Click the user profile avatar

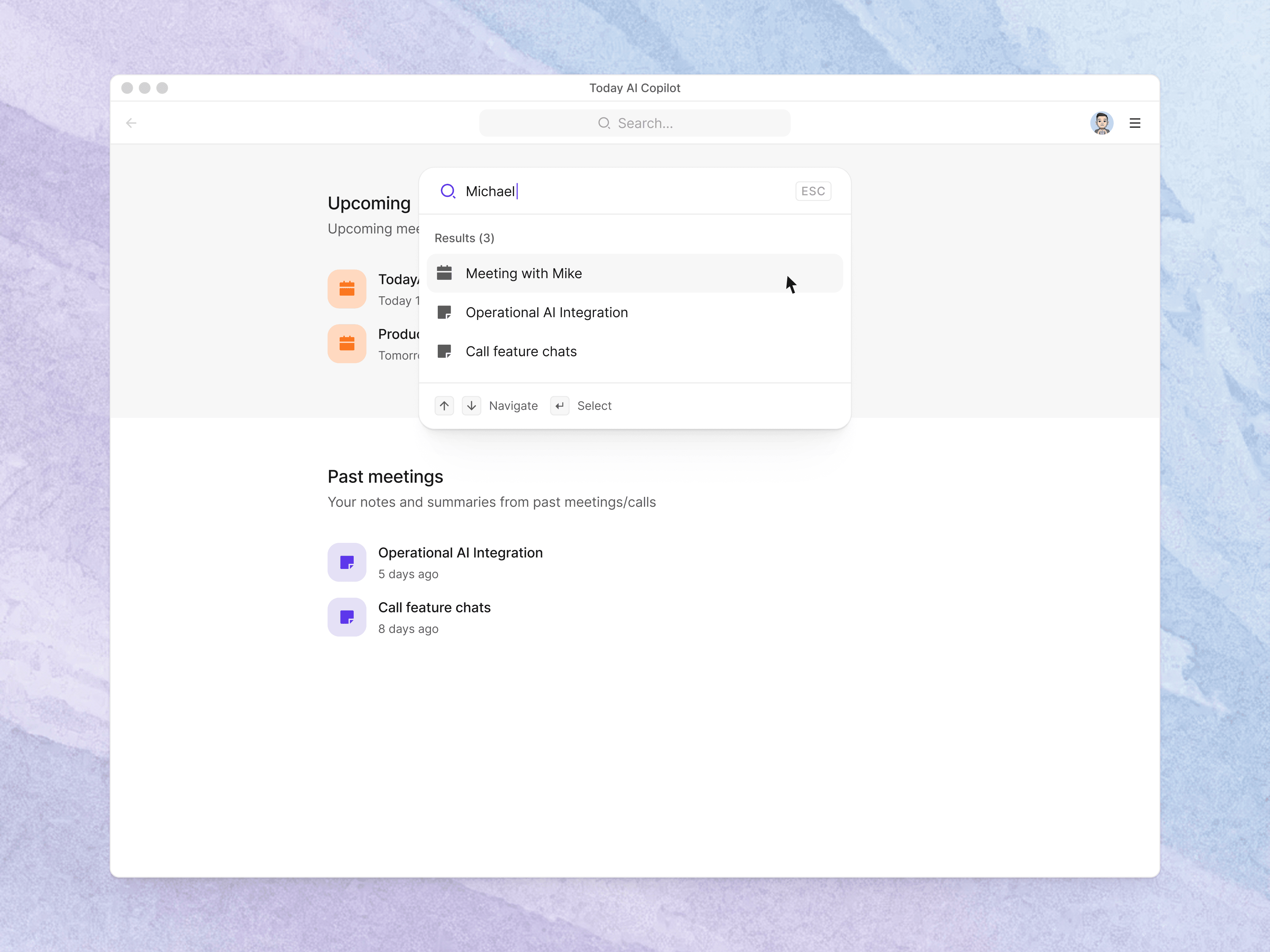tap(1101, 123)
